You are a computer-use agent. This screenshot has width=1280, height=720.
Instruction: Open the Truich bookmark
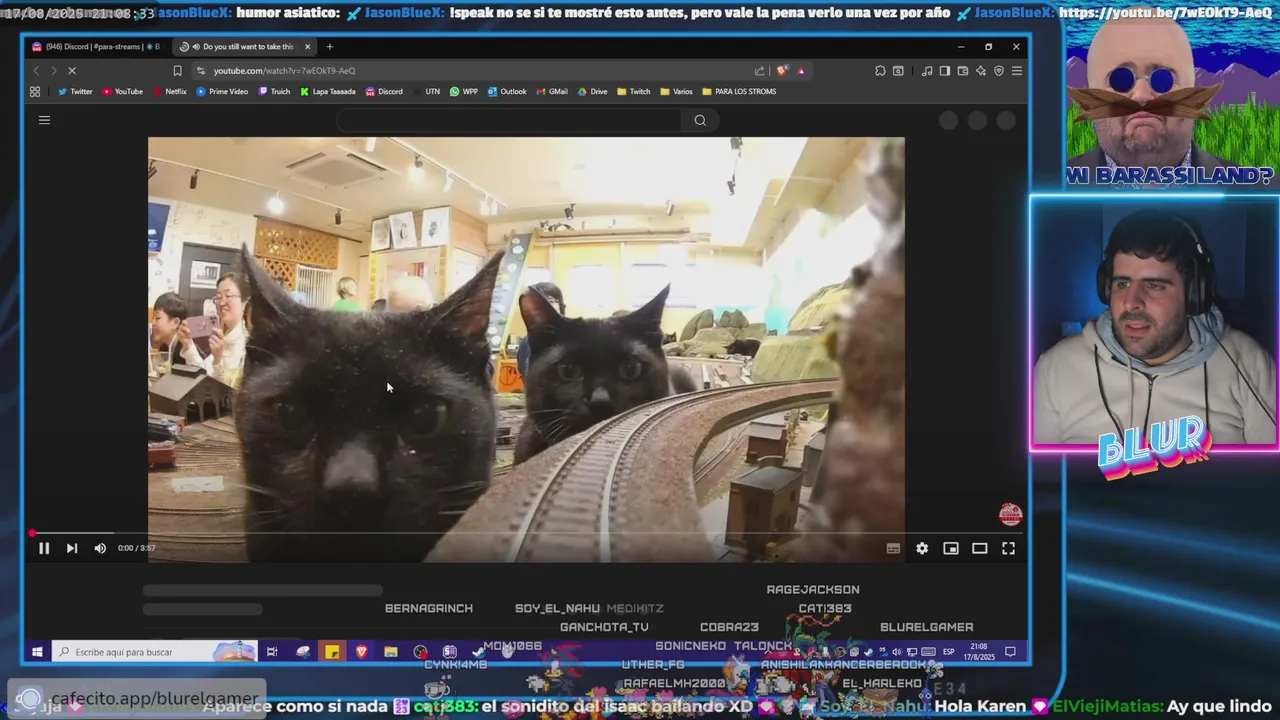pos(274,92)
